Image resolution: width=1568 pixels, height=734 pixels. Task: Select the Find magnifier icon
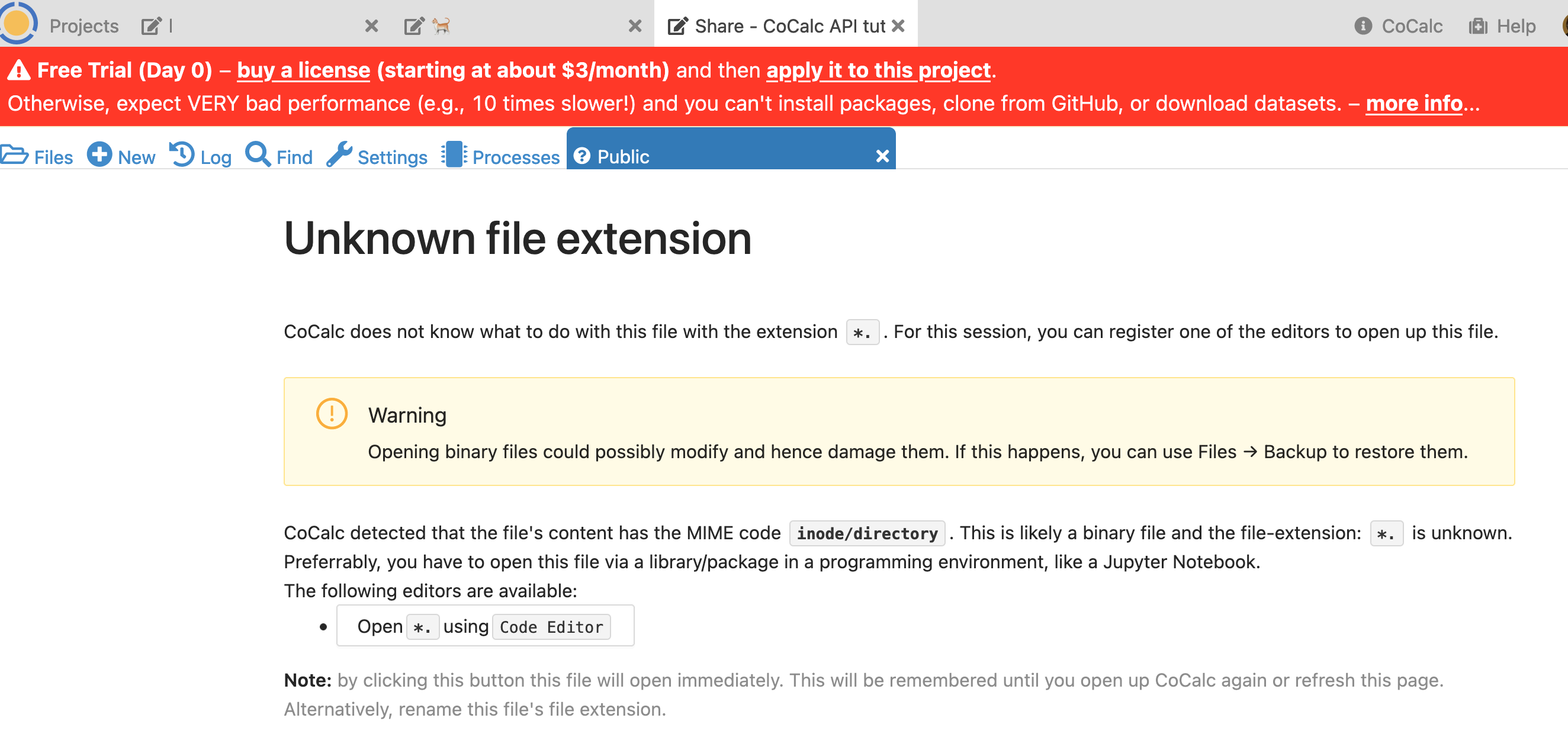point(258,155)
